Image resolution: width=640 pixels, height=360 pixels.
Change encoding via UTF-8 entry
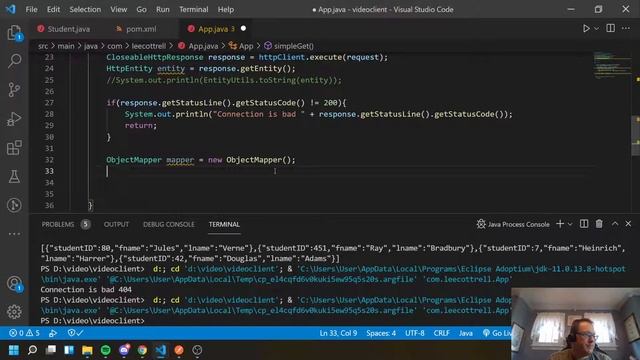point(414,333)
